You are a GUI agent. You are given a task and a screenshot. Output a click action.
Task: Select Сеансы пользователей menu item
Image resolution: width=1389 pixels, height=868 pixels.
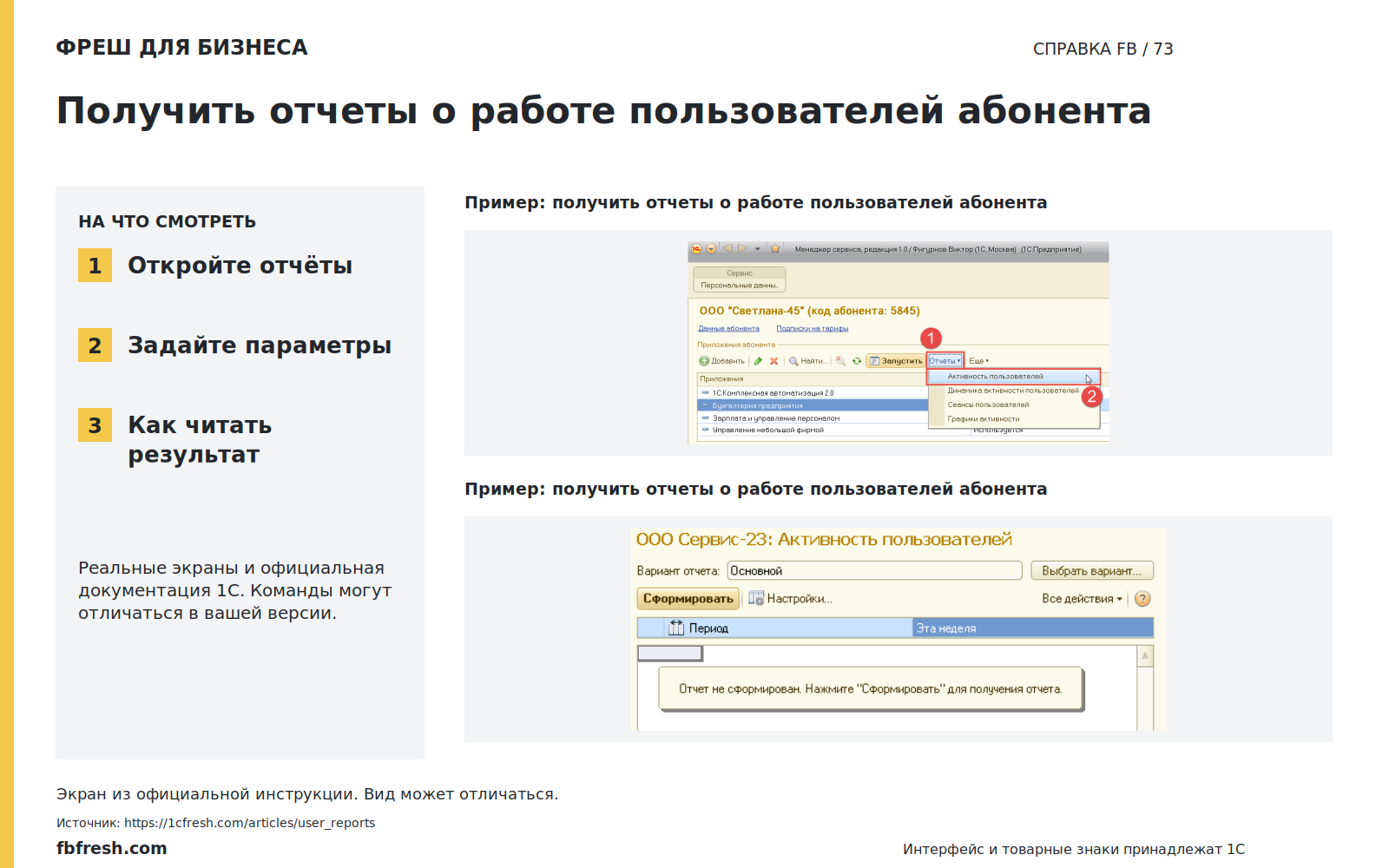pyautogui.click(x=1014, y=404)
